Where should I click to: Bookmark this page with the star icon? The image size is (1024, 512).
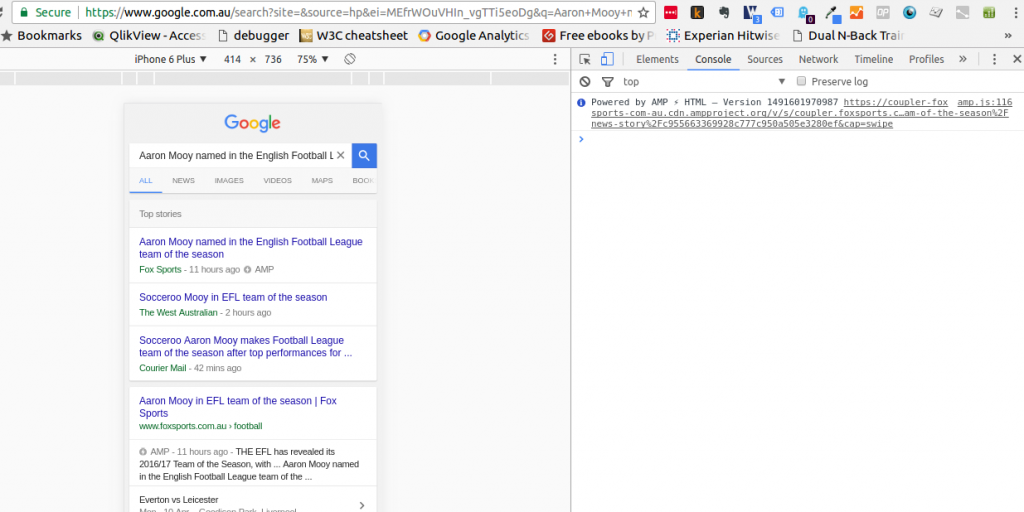click(643, 12)
